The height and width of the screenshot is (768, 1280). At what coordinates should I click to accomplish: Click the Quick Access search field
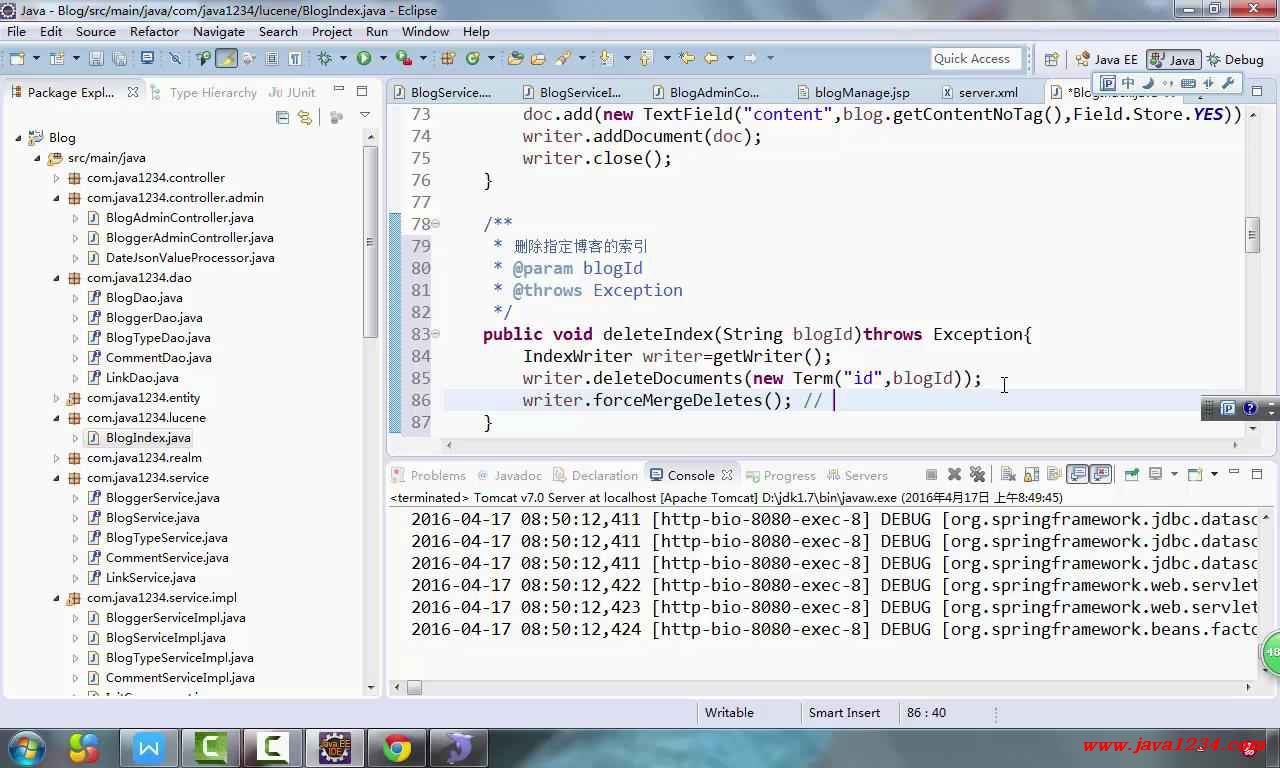coord(976,59)
